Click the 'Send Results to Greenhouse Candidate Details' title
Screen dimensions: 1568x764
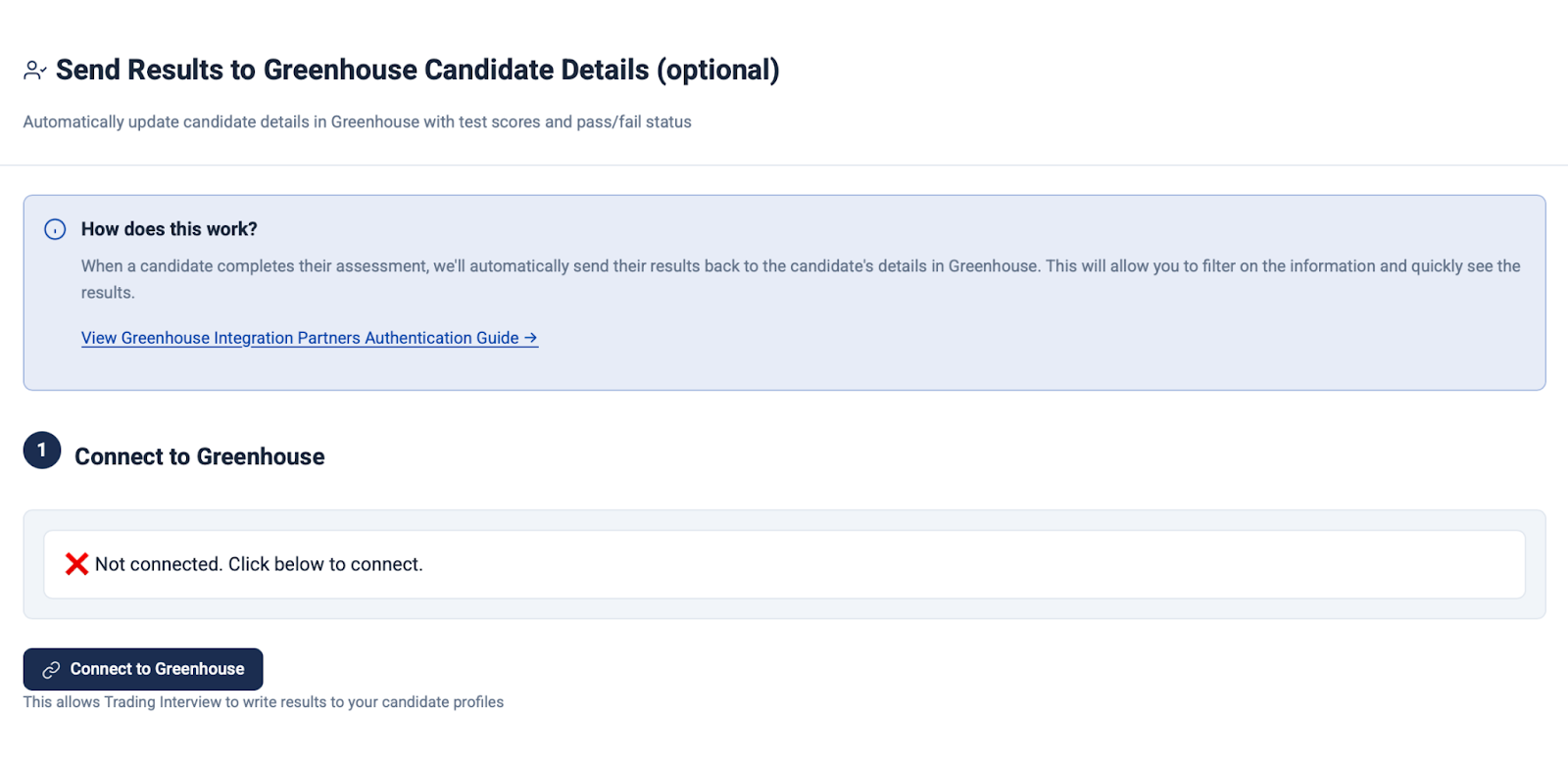tap(353, 71)
